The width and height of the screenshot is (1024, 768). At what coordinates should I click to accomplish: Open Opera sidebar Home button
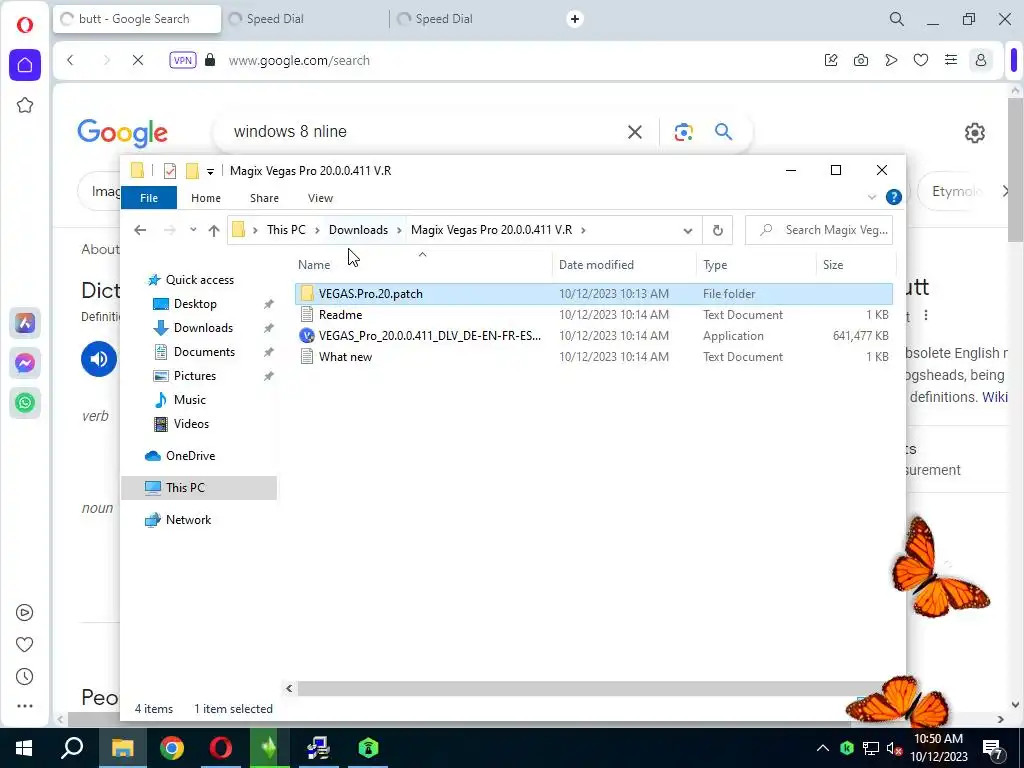25,65
